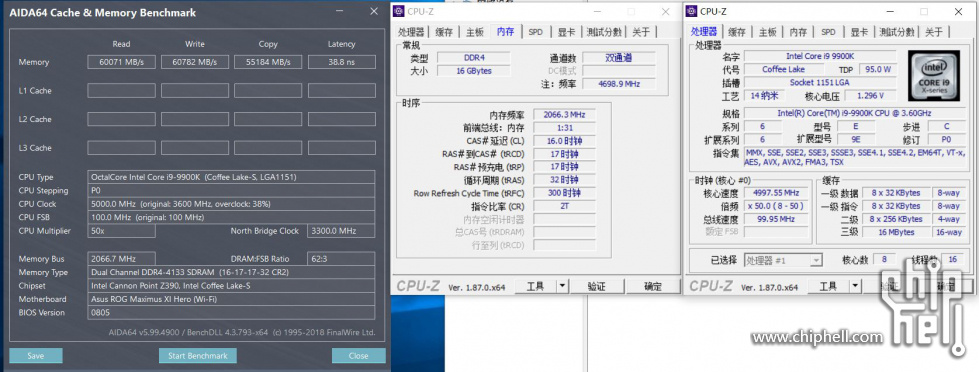The width and height of the screenshot is (979, 372).
Task: Open 工具 dropdown arrow in CPU-Z processor window
Action: 855,286
